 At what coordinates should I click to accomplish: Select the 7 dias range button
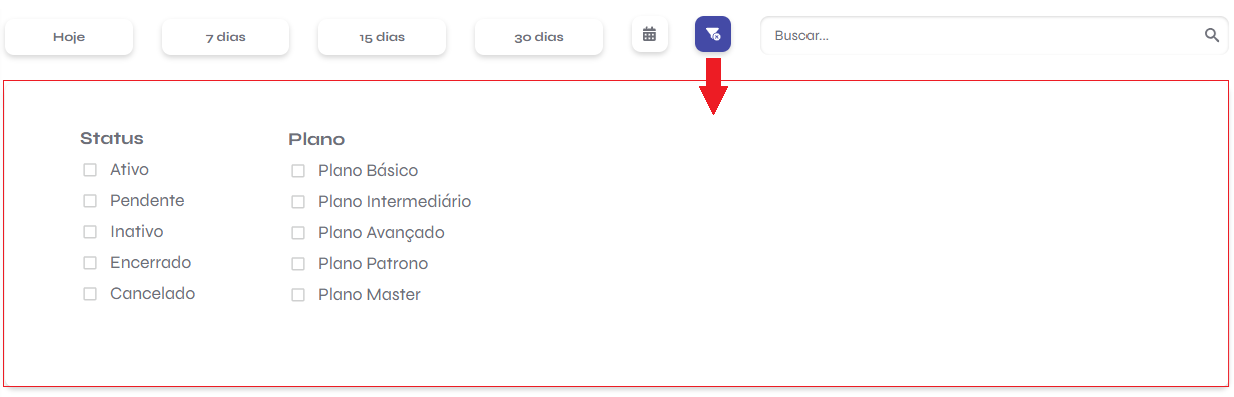pyautogui.click(x=226, y=37)
